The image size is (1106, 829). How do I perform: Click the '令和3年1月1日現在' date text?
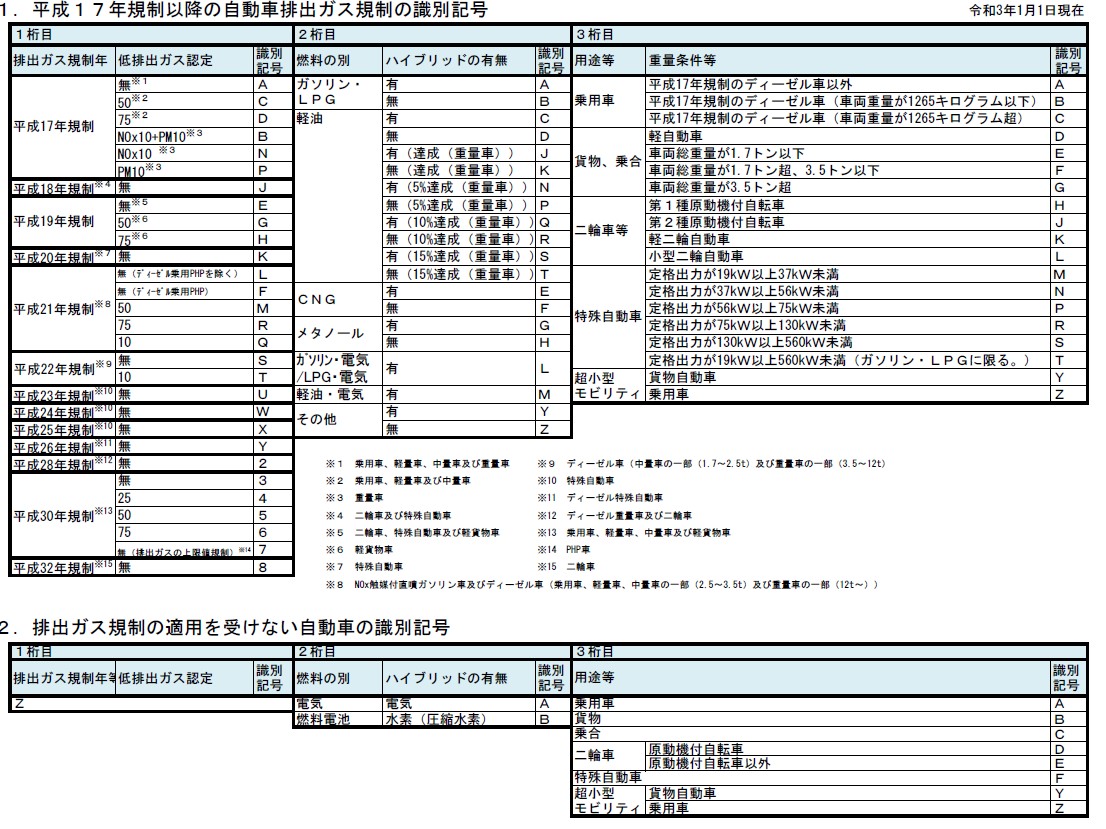(1026, 10)
